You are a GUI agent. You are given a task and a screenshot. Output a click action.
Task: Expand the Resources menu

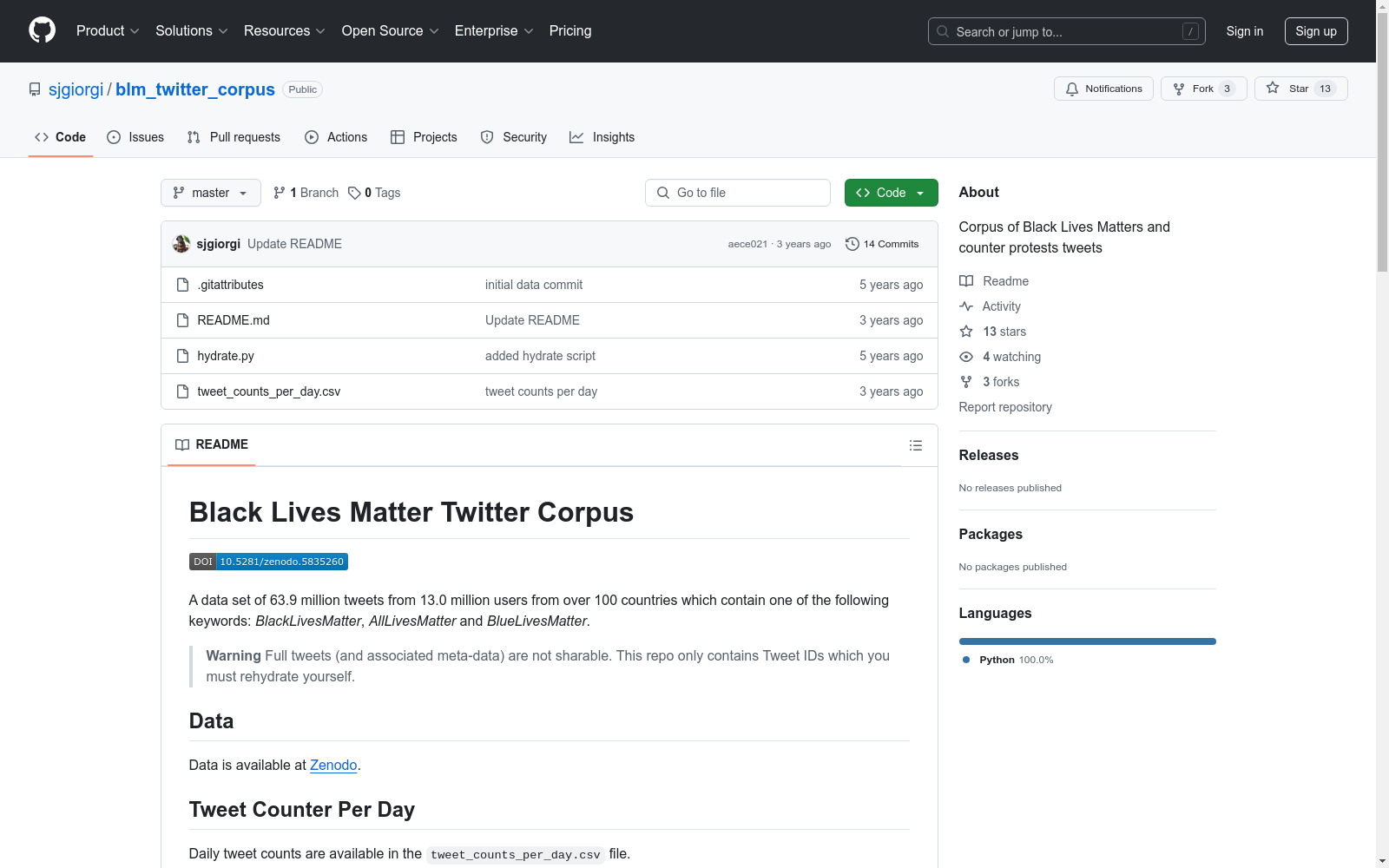click(x=285, y=30)
